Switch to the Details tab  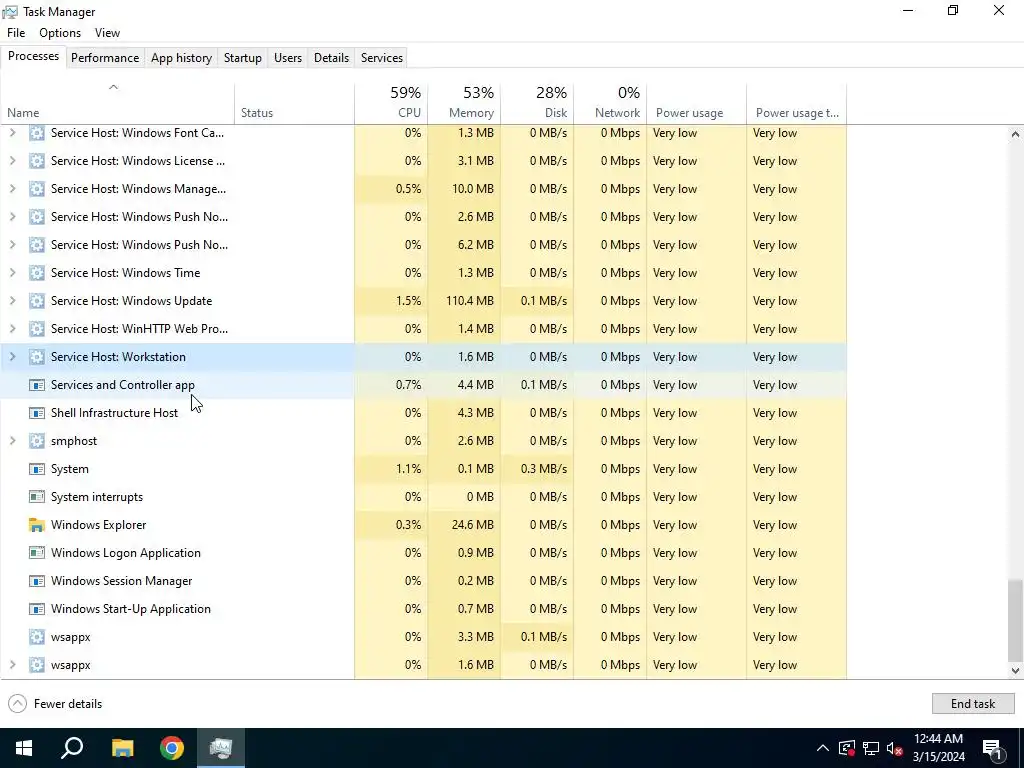click(x=332, y=57)
